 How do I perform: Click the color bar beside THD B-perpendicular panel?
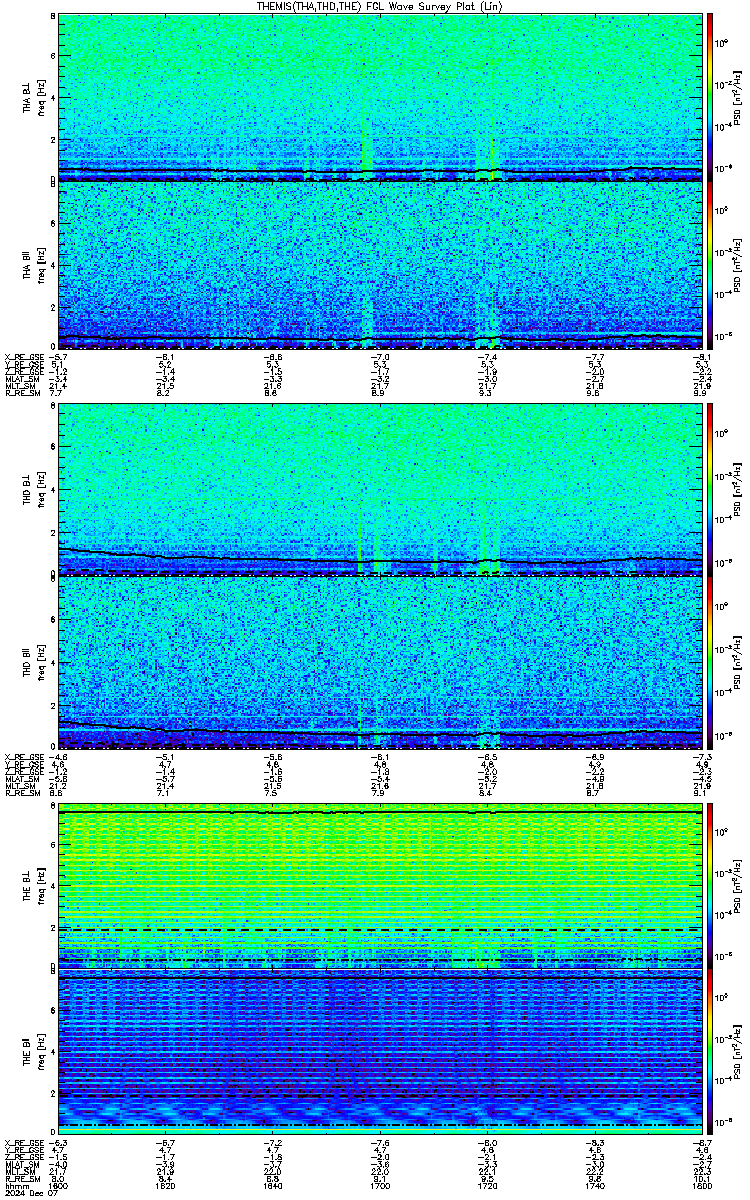pyautogui.click(x=711, y=491)
